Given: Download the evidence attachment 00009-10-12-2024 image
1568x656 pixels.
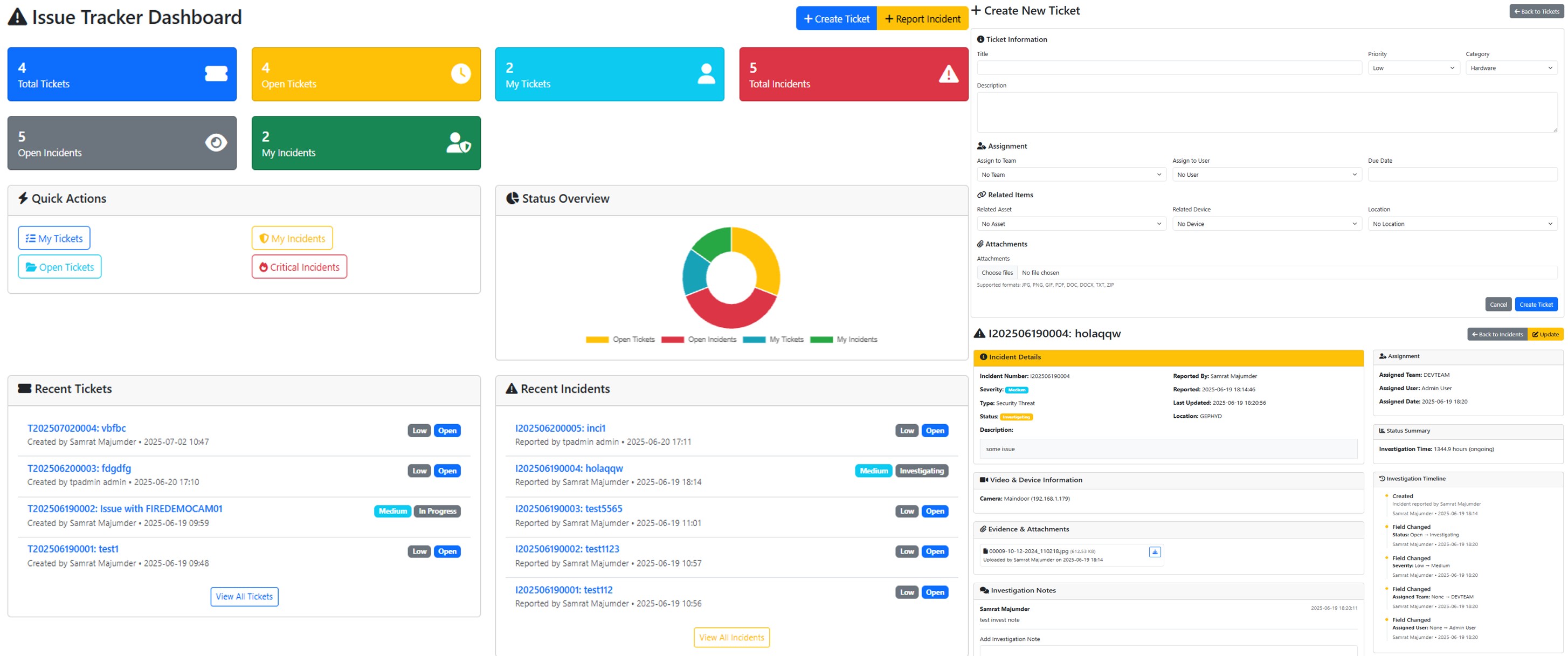Looking at the screenshot, I should pos(1155,551).
